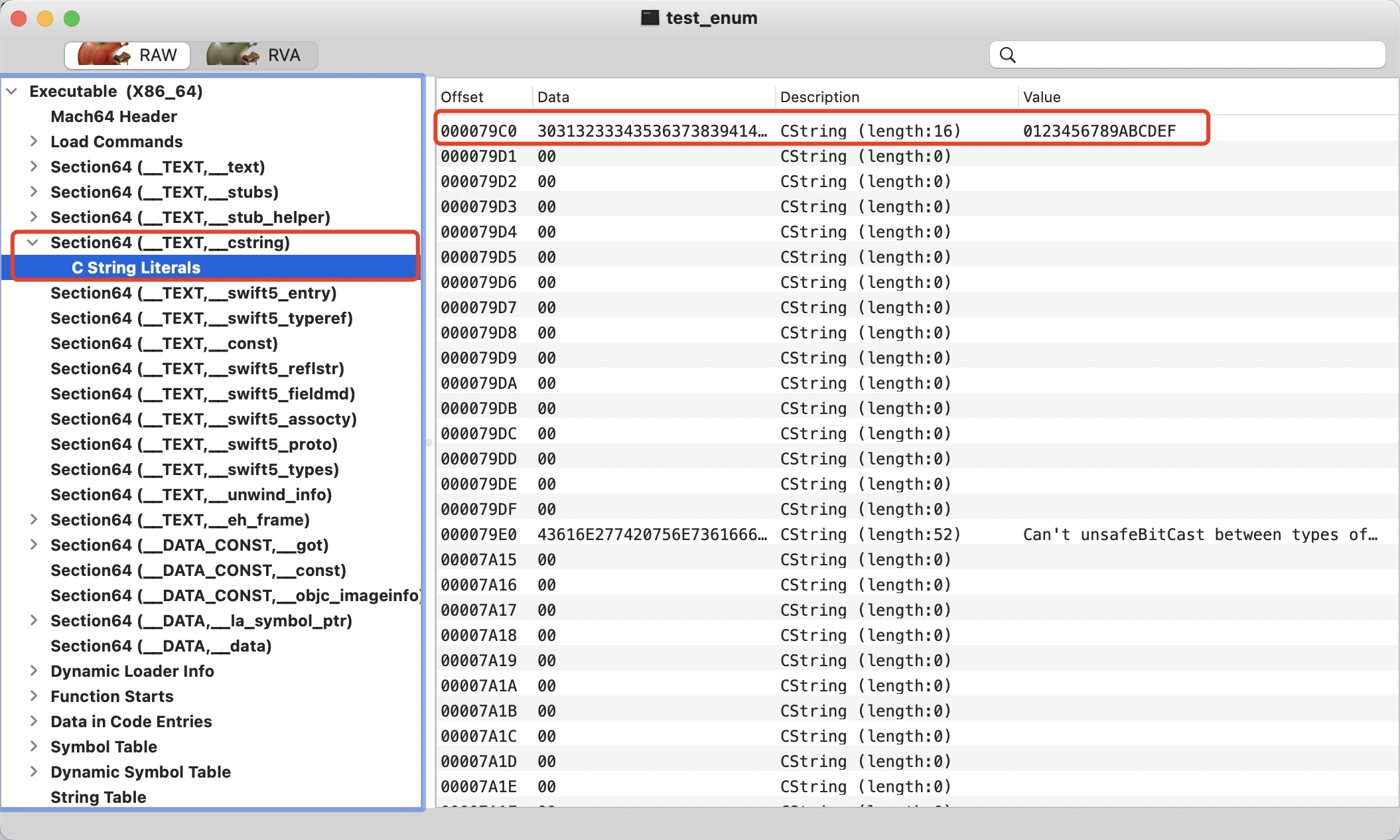Expand Function Starts node
Image resolution: width=1400 pixels, height=840 pixels.
[33, 696]
